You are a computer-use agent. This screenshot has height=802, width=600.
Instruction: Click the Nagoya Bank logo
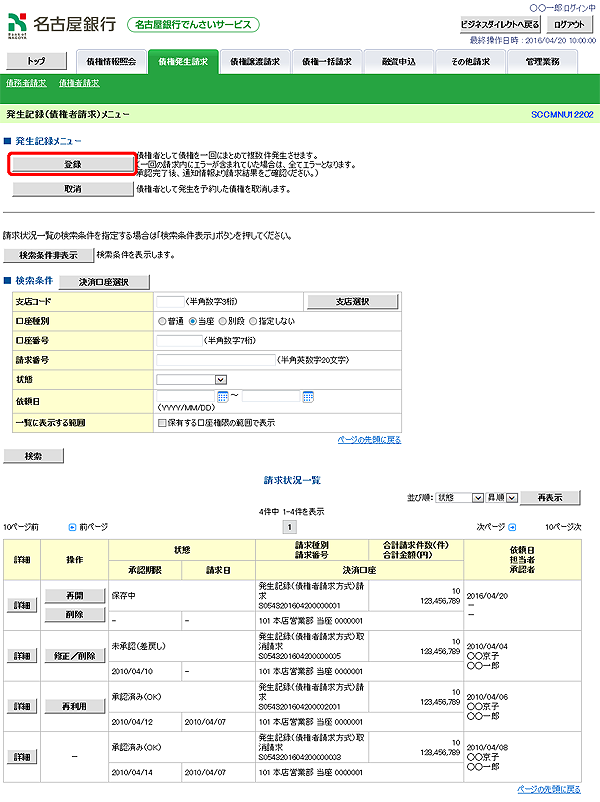61,25
